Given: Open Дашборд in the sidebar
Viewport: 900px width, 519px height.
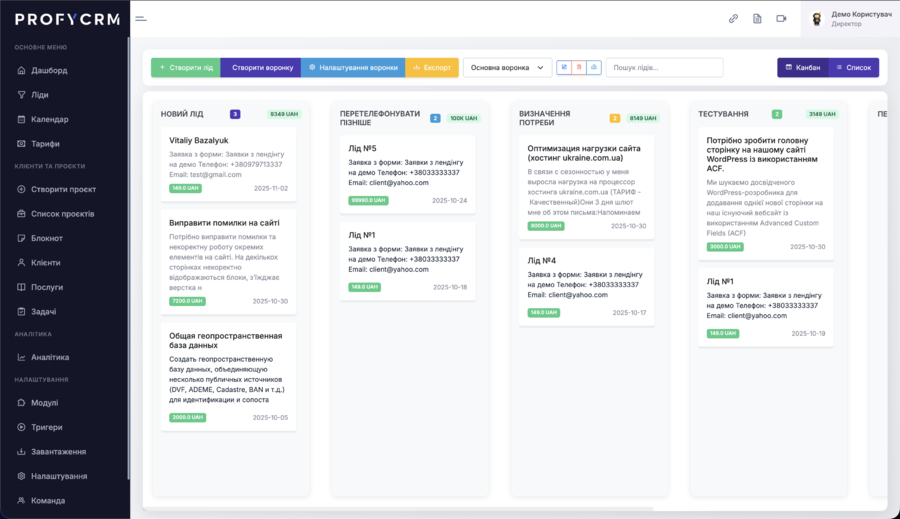Looking at the screenshot, I should click(x=49, y=70).
